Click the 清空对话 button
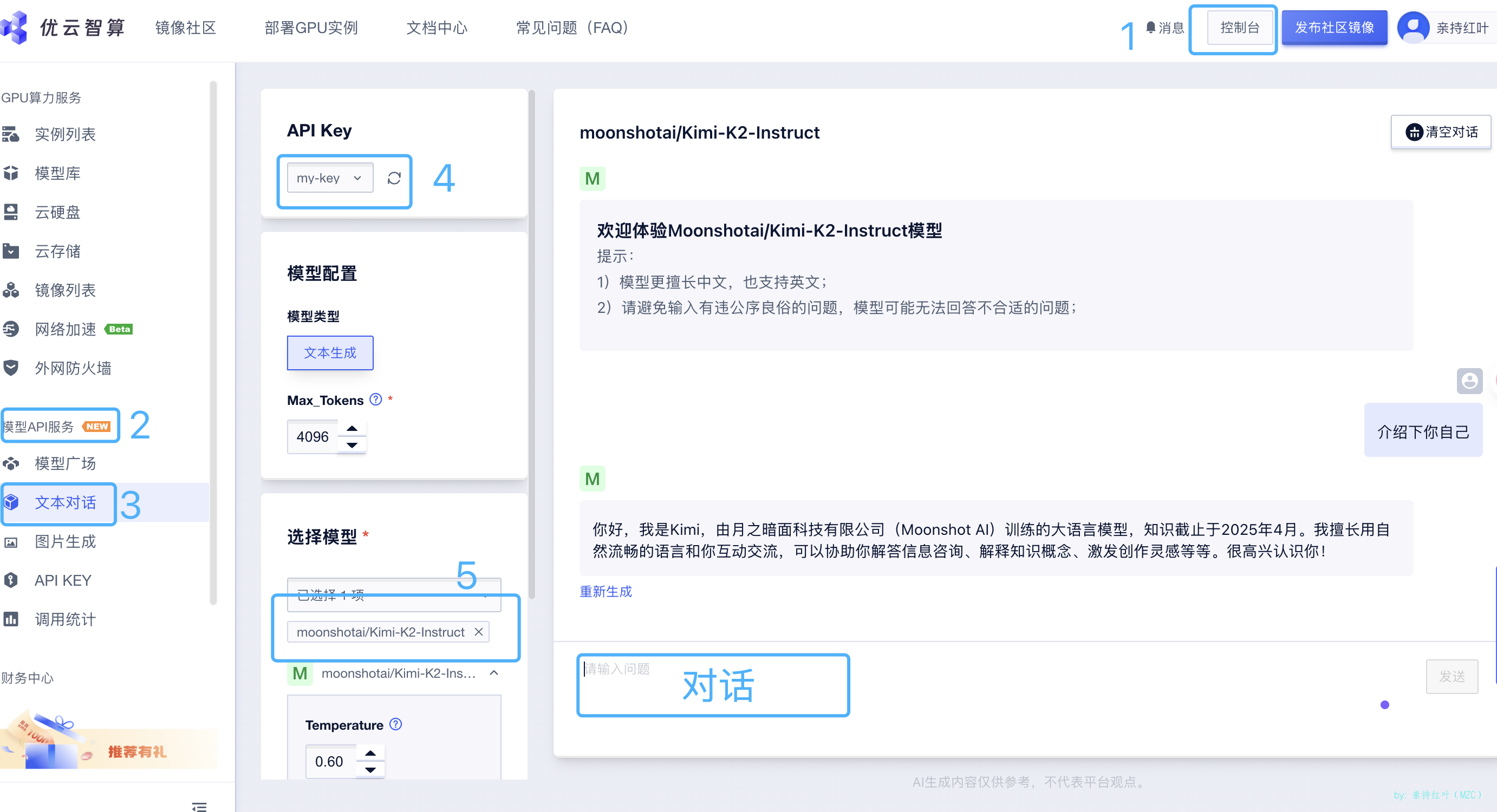The height and width of the screenshot is (812, 1497). click(x=1441, y=132)
